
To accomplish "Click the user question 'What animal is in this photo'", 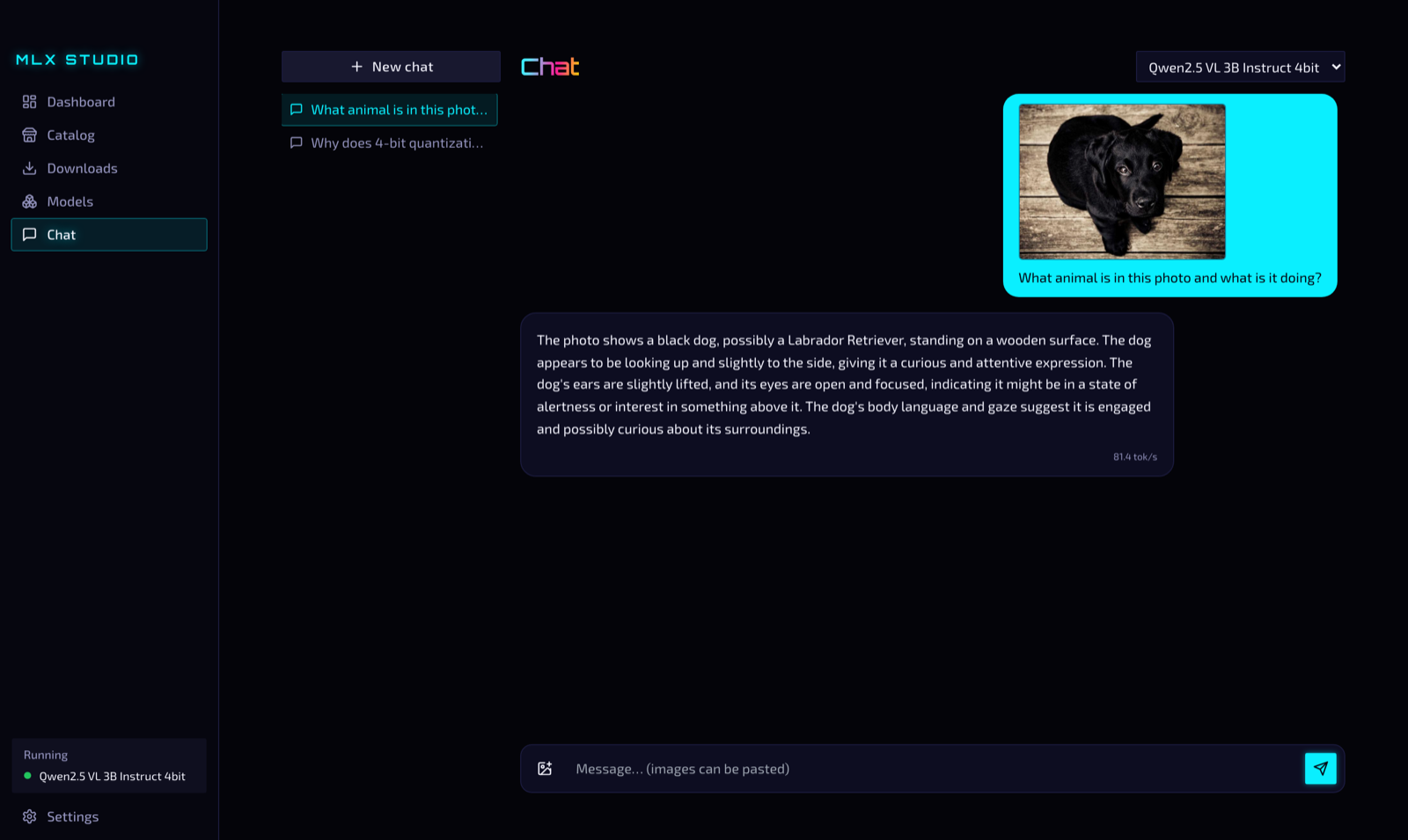I will click(1170, 278).
